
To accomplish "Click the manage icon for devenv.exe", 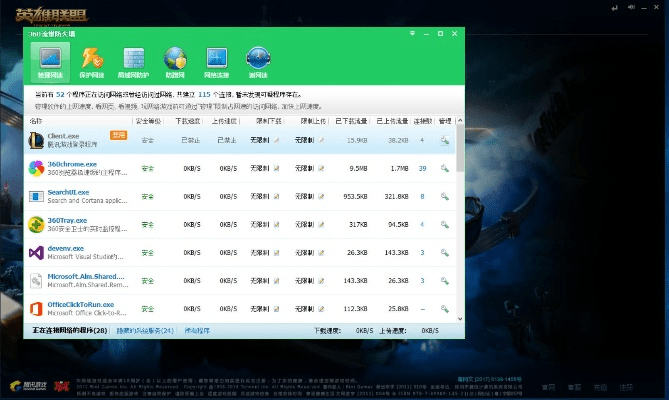I will (444, 253).
